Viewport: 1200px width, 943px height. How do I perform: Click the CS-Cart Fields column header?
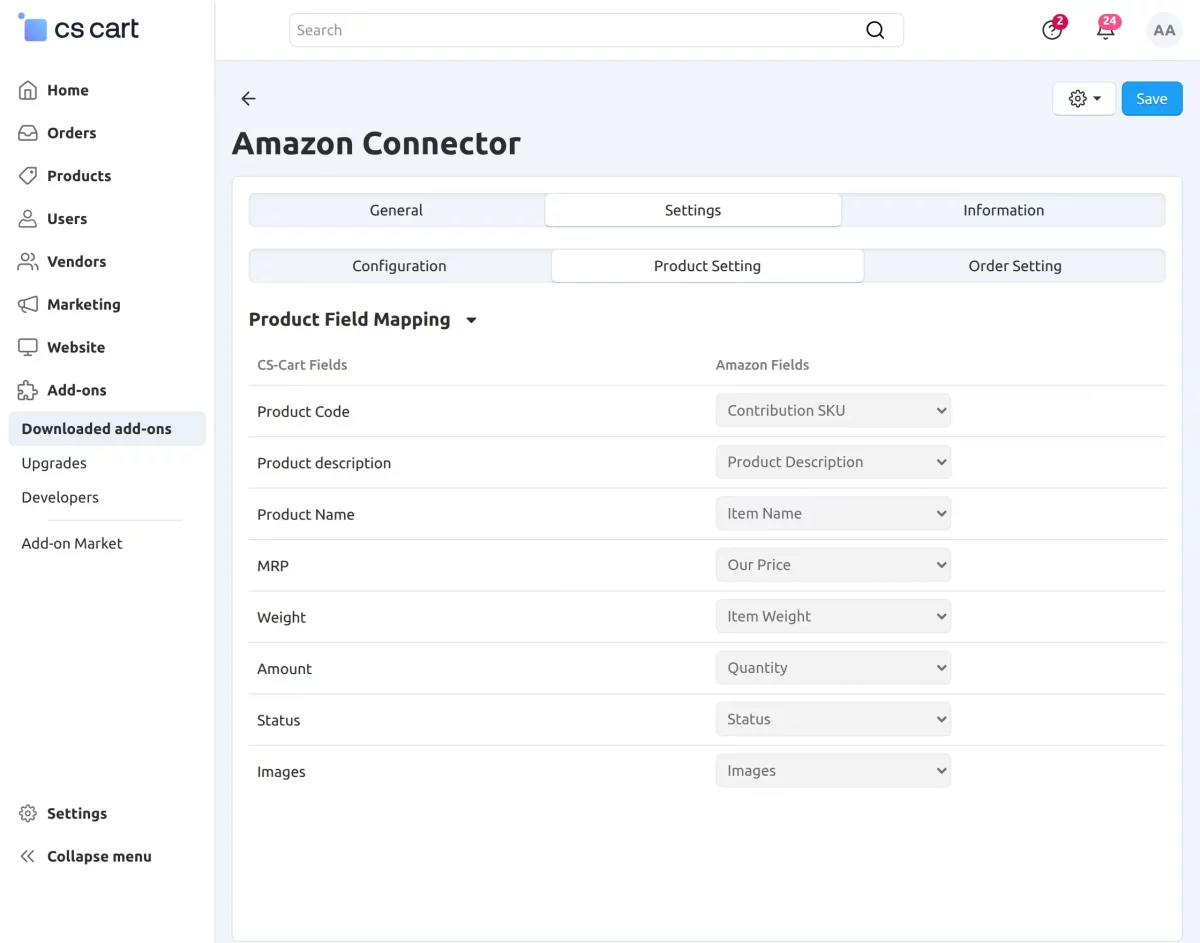pos(302,365)
